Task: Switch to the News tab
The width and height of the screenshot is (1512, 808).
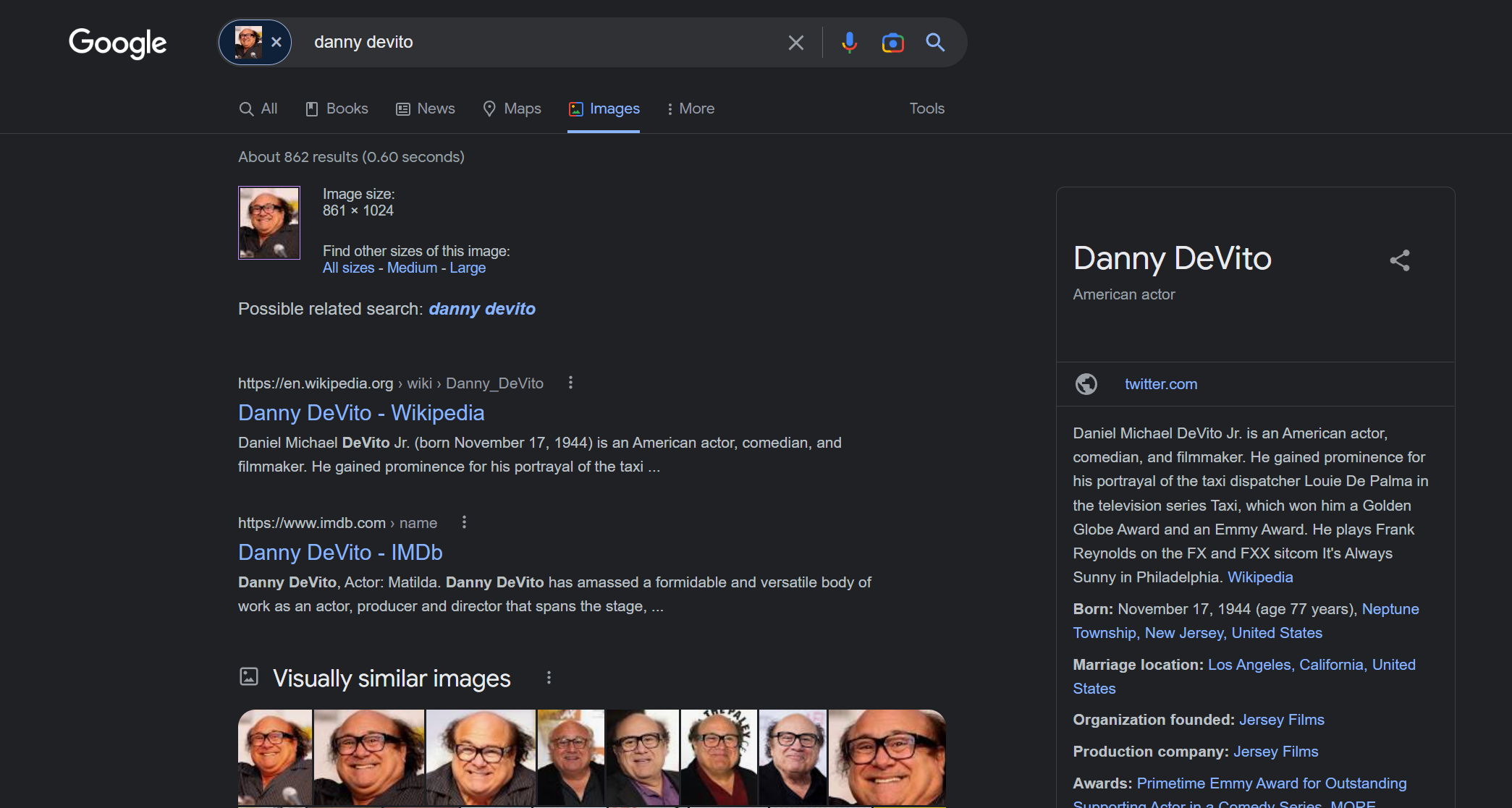Action: click(426, 109)
